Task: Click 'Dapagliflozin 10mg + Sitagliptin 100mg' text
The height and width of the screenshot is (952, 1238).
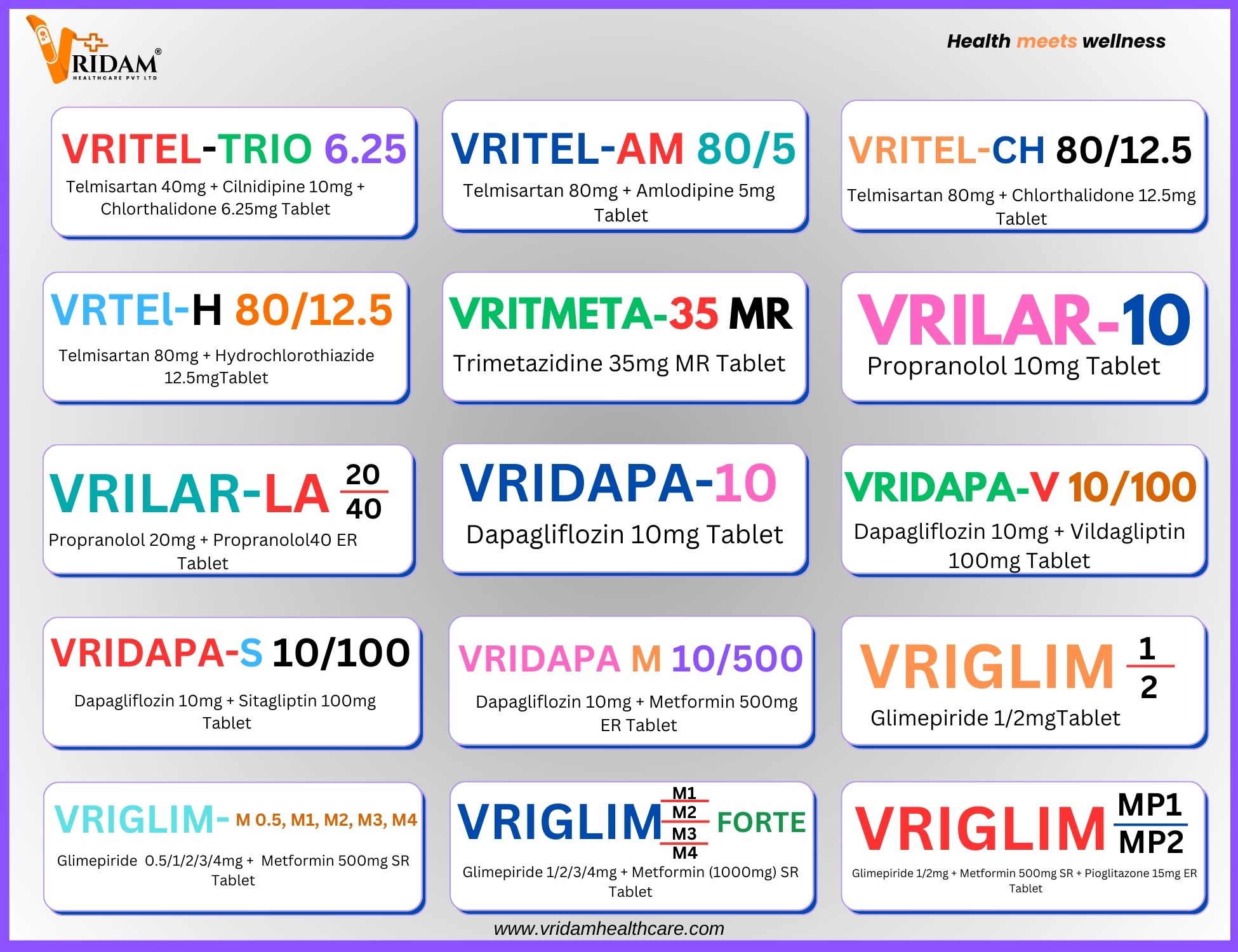Action: 225,701
